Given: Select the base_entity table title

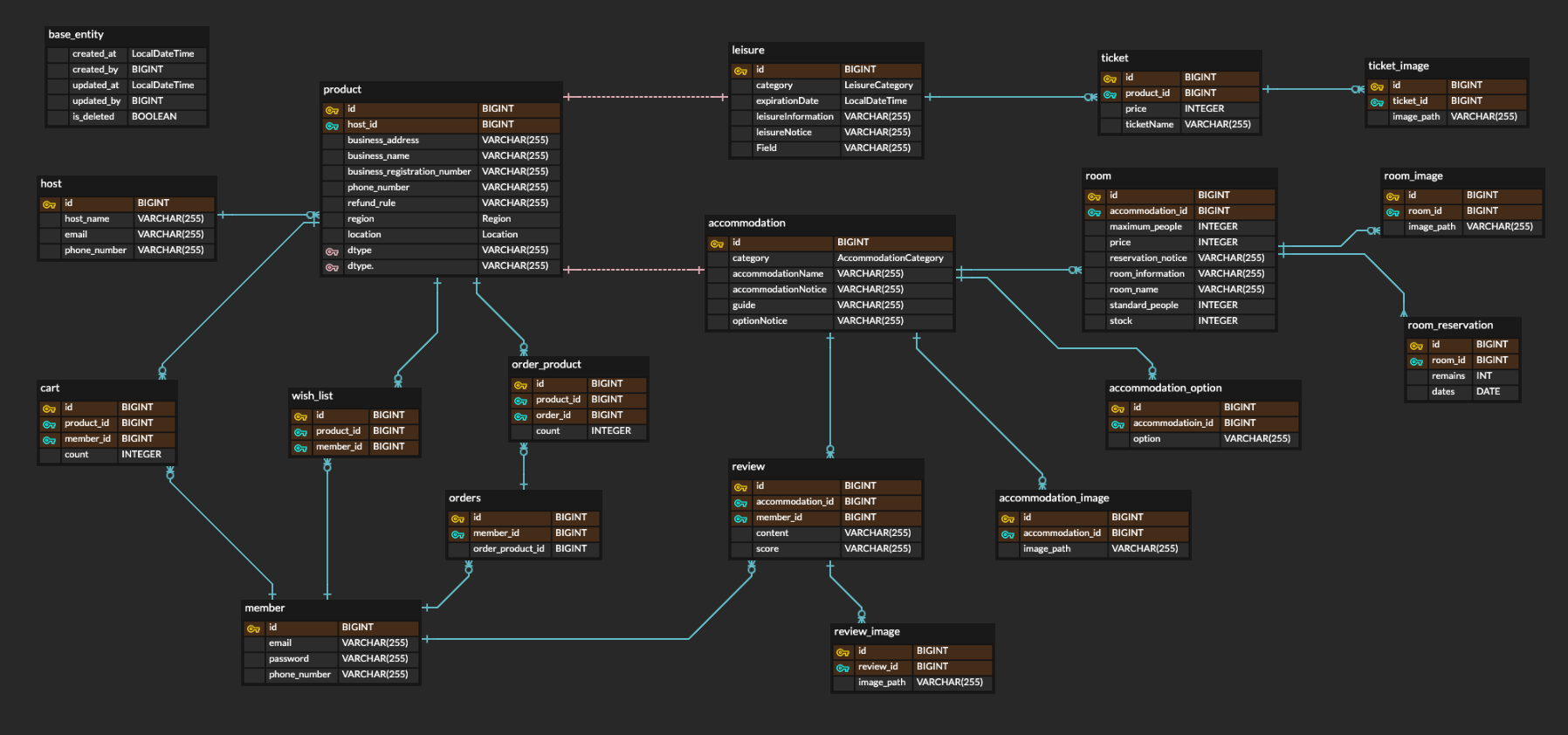Looking at the screenshot, I should click(76, 34).
